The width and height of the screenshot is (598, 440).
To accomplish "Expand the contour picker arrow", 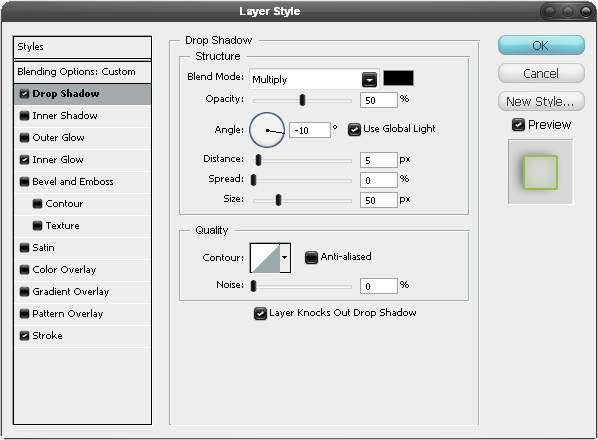I will coord(285,258).
